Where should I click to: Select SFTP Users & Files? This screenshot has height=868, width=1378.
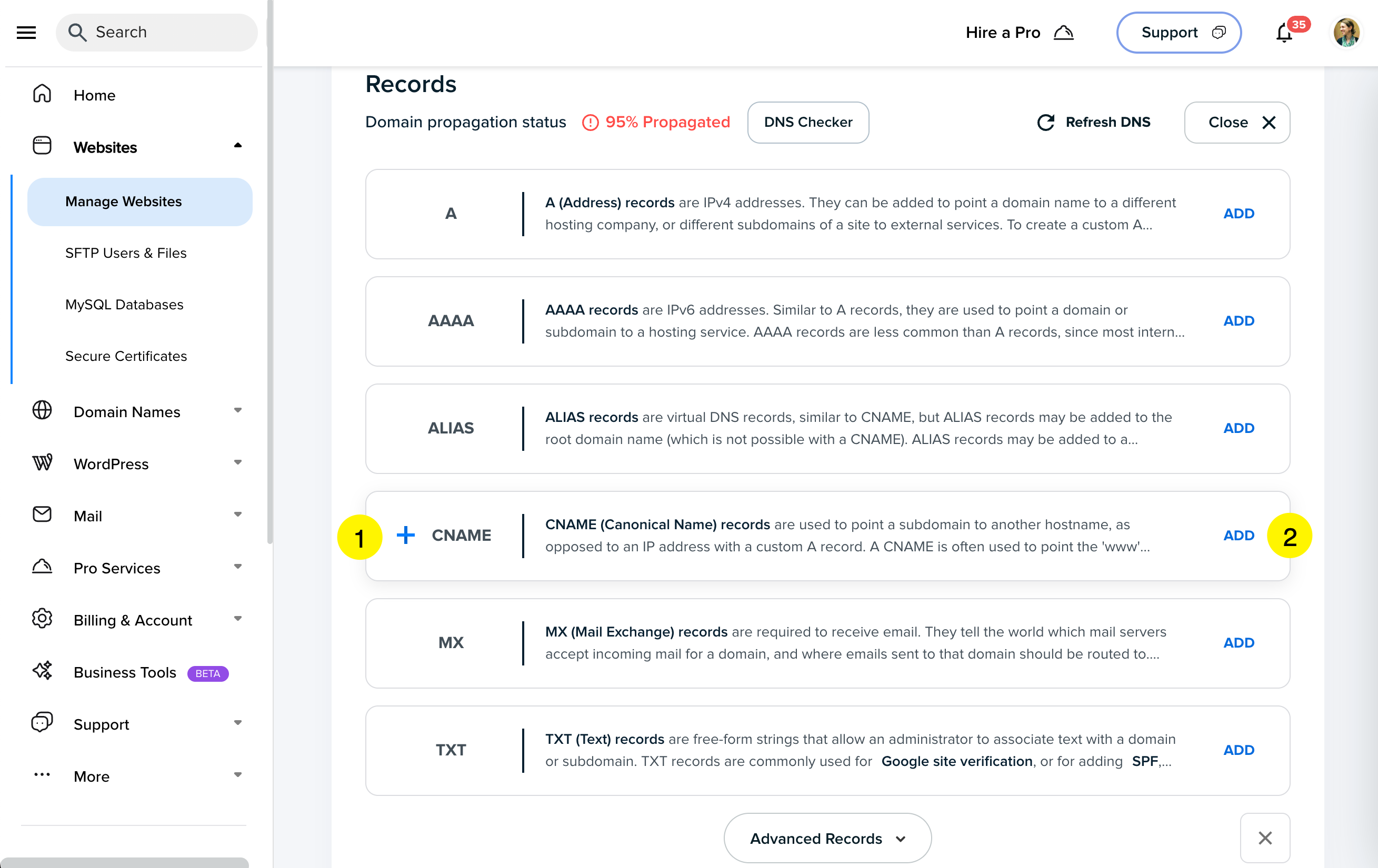click(126, 253)
